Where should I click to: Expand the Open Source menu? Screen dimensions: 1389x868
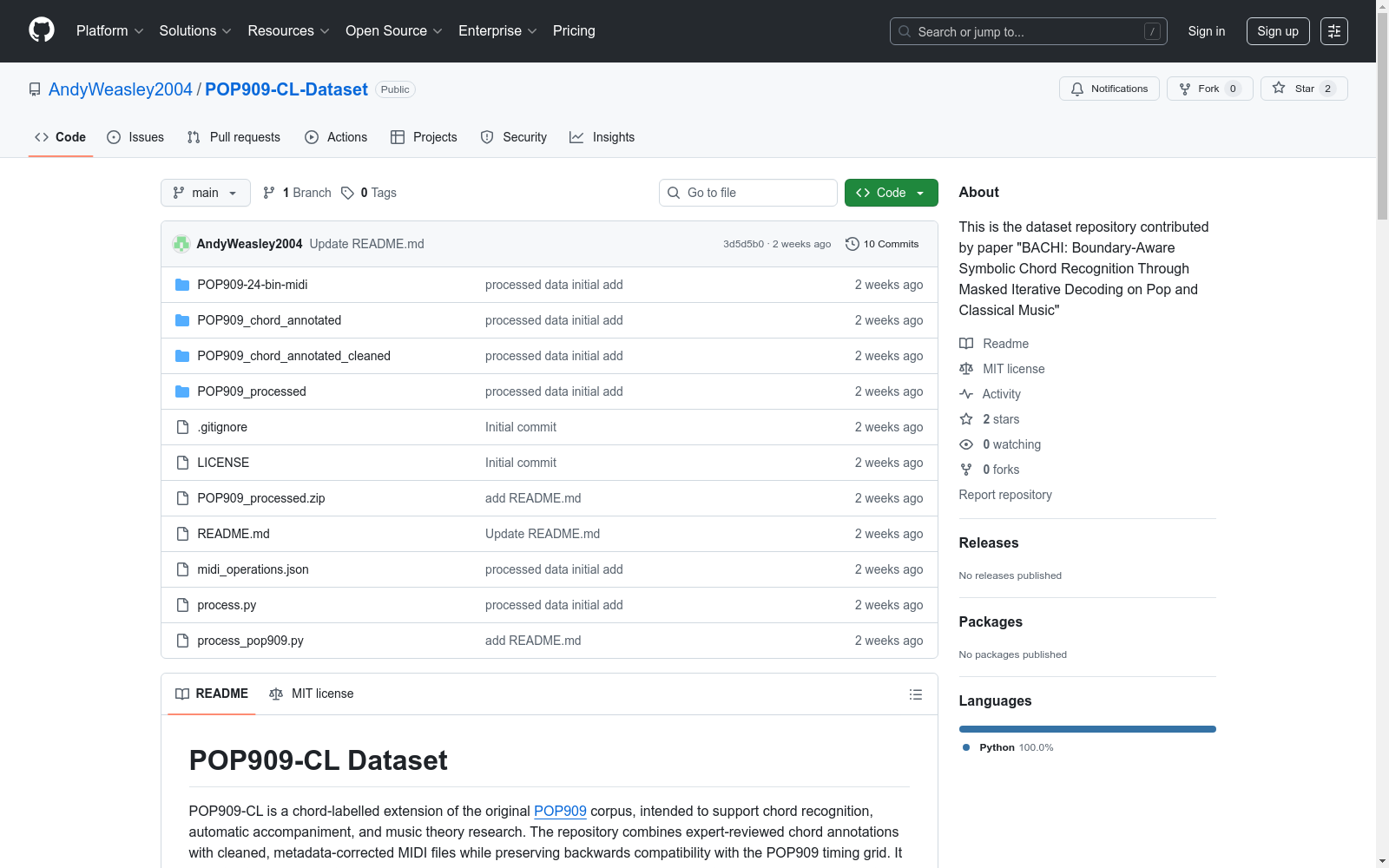394,31
